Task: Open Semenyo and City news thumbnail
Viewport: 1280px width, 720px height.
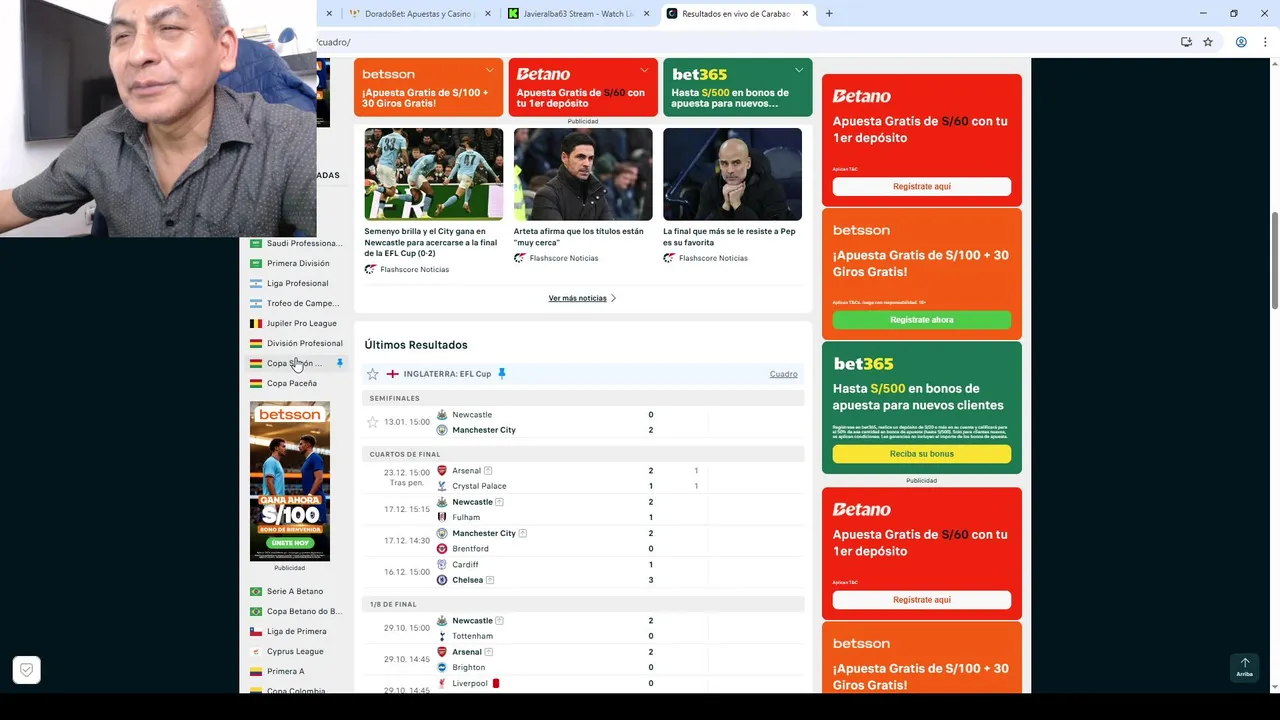Action: coord(433,174)
